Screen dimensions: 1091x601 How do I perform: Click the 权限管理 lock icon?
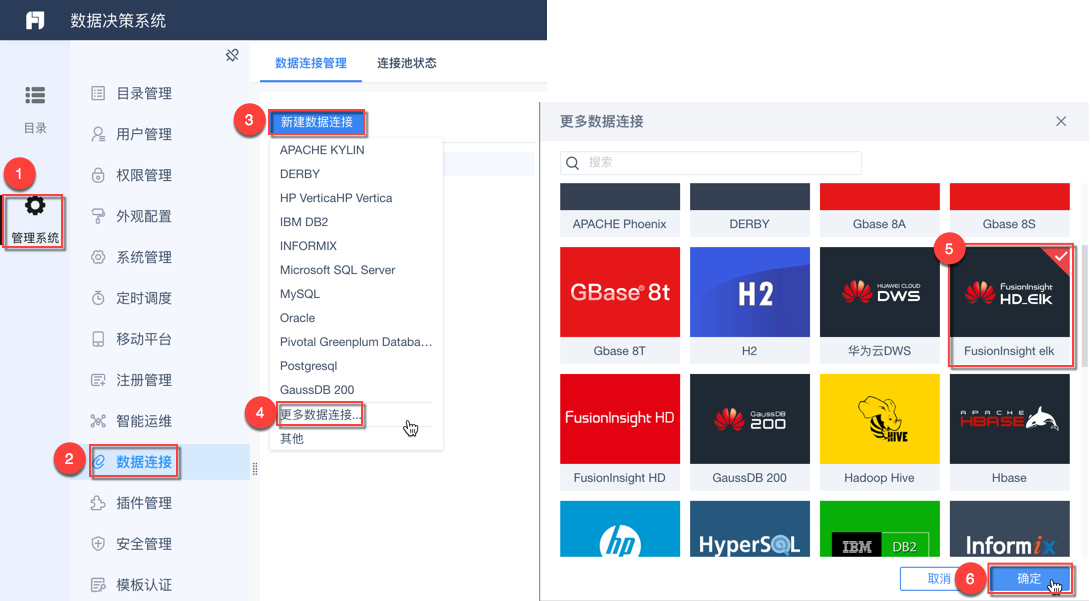tap(98, 175)
